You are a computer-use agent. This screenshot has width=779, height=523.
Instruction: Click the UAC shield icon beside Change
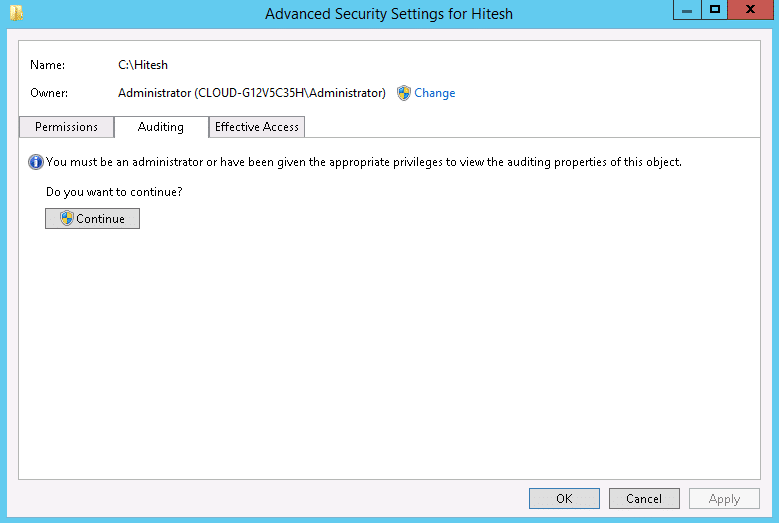tap(403, 93)
